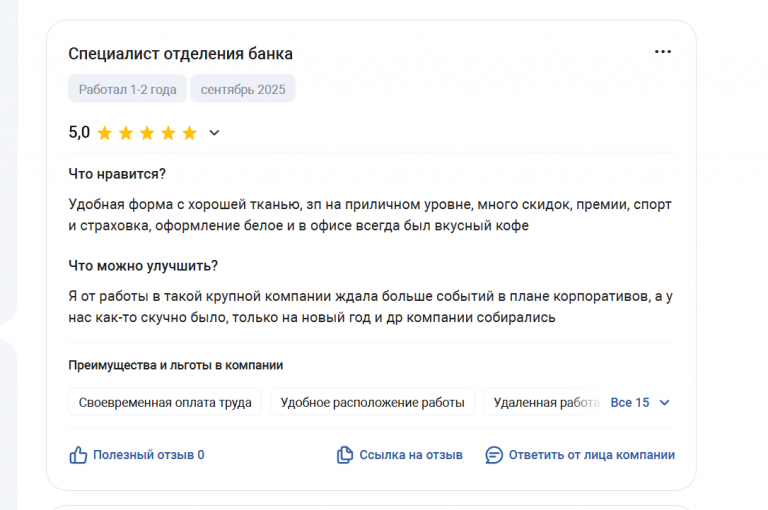Viewport: 768px width, 510px height.
Task: Click the first gold rating star
Action: pyautogui.click(x=105, y=132)
